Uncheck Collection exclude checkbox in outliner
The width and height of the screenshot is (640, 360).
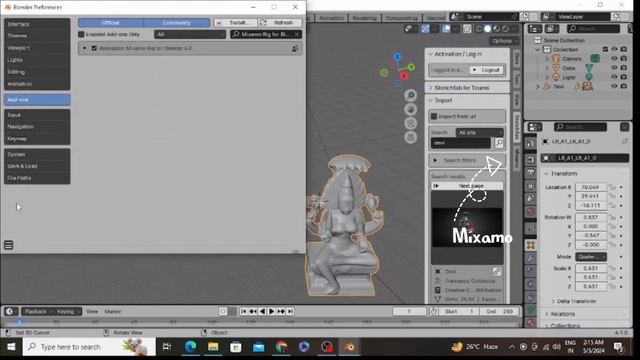(605, 49)
